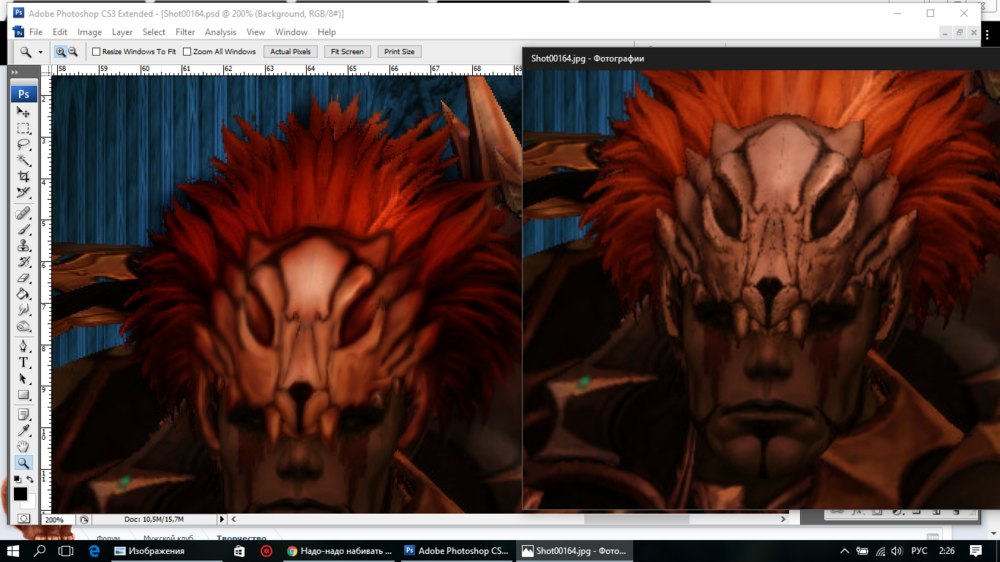The width and height of the screenshot is (1000, 562).
Task: Toggle Quick Mask mode button
Action: click(24, 518)
